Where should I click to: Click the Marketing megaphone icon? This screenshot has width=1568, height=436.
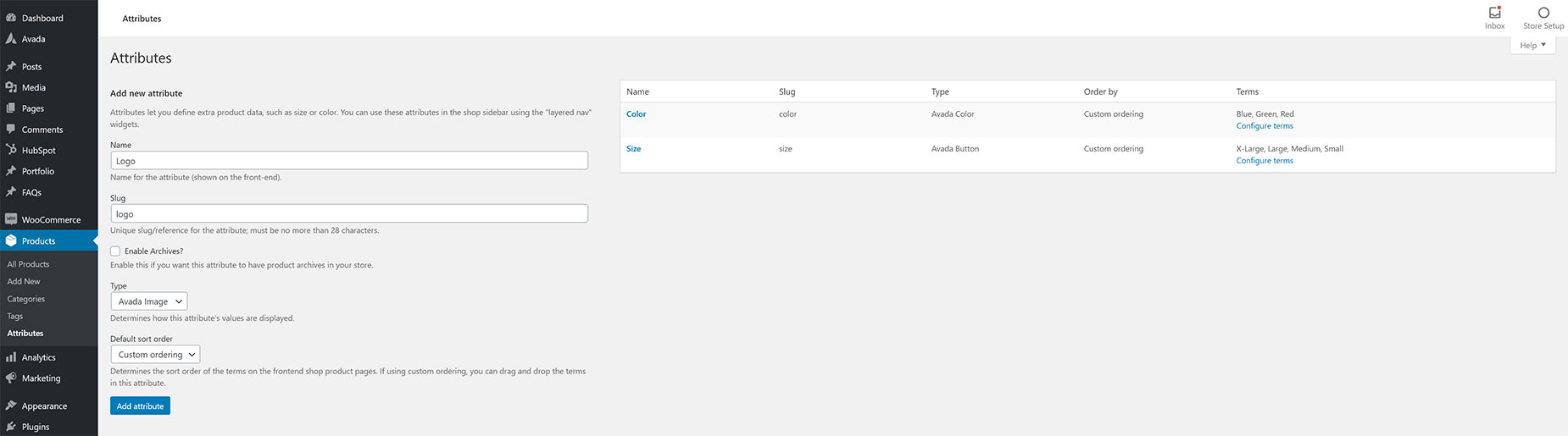coord(11,378)
